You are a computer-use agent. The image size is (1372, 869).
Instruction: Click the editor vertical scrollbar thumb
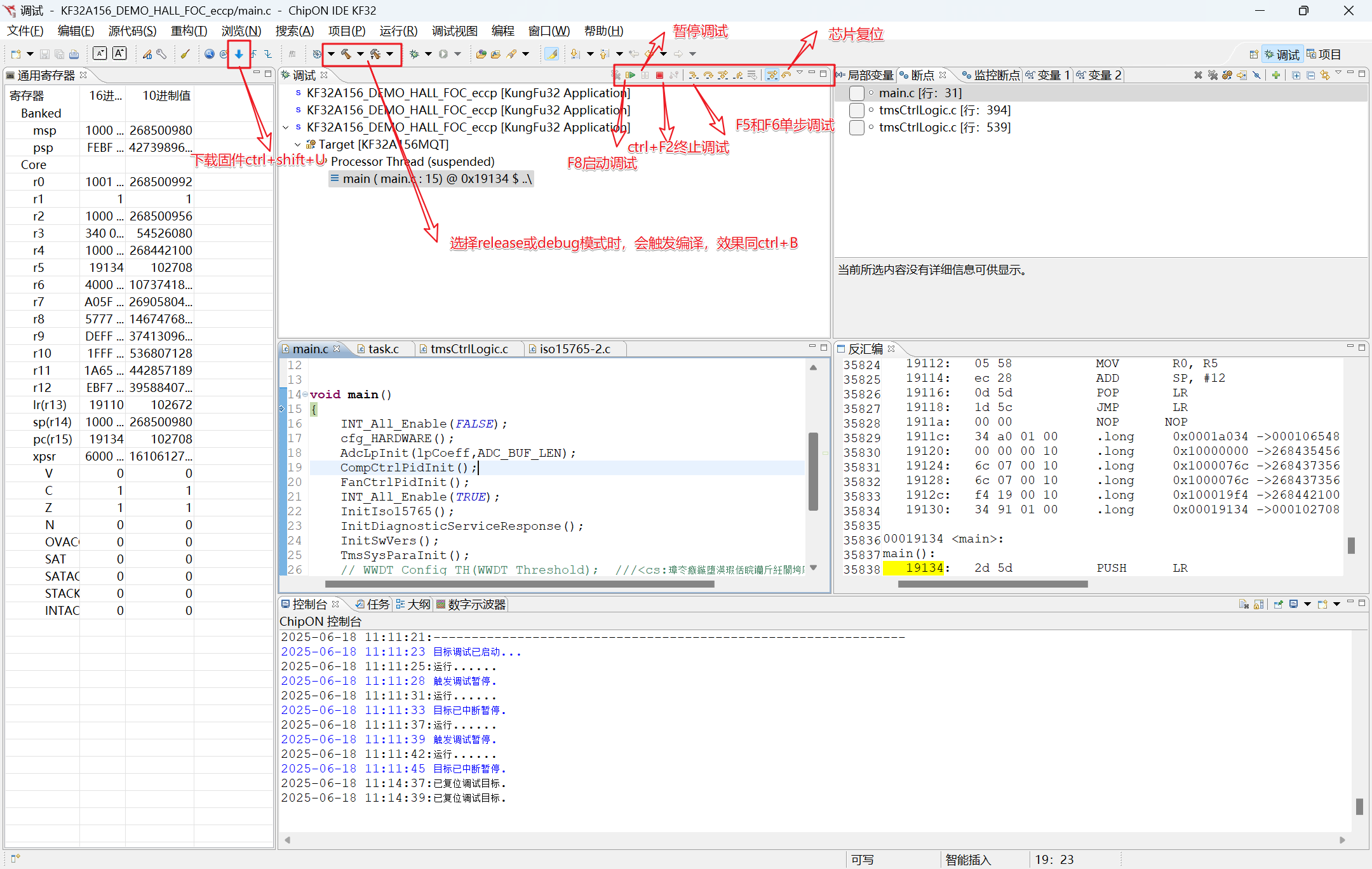(813, 470)
